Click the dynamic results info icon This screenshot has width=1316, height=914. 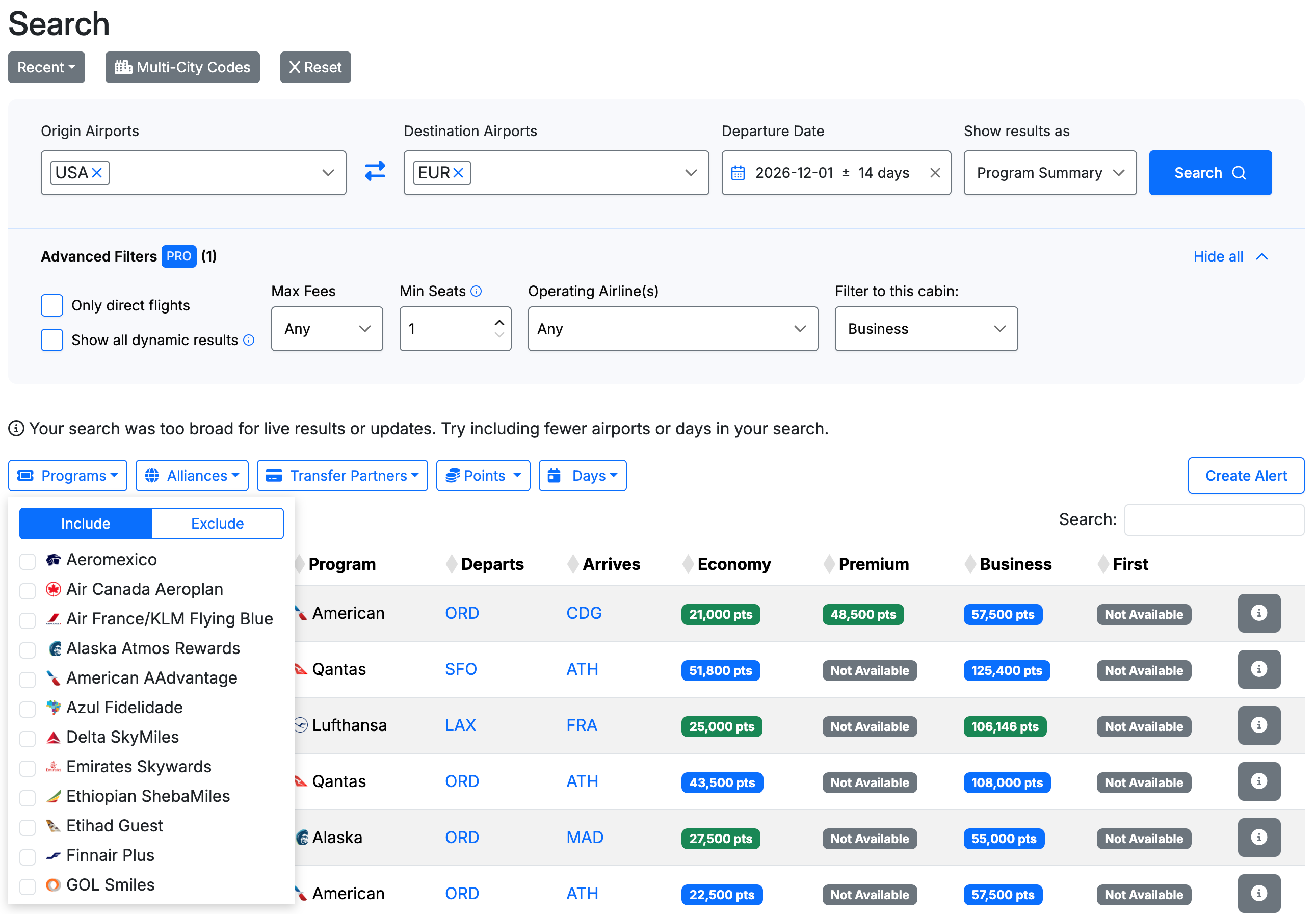pos(249,340)
